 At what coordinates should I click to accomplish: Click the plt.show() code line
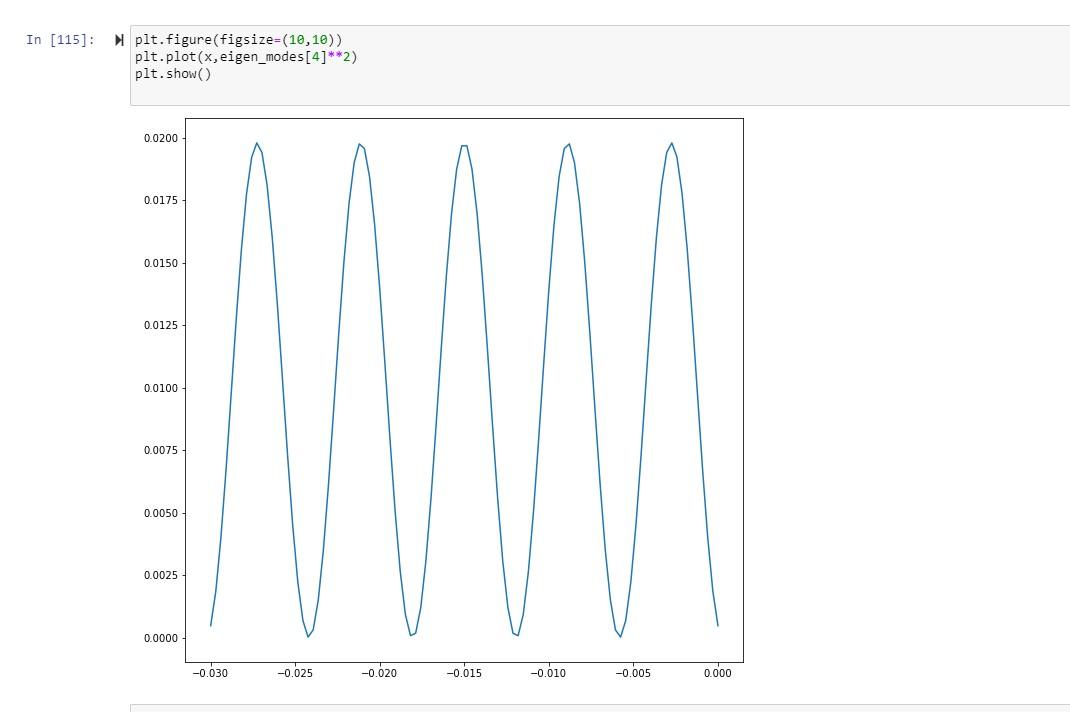(173, 74)
